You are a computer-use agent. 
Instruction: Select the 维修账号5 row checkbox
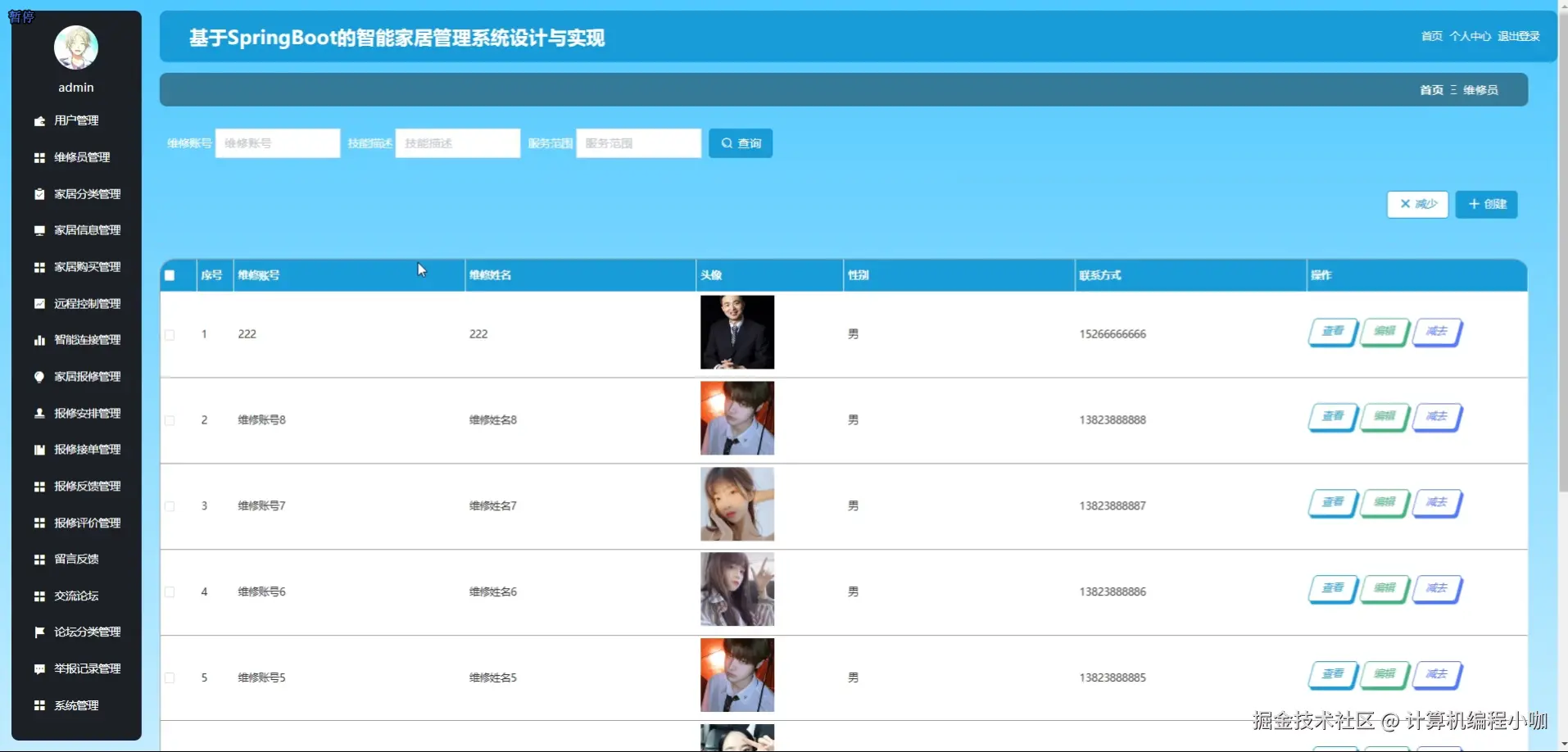point(170,678)
